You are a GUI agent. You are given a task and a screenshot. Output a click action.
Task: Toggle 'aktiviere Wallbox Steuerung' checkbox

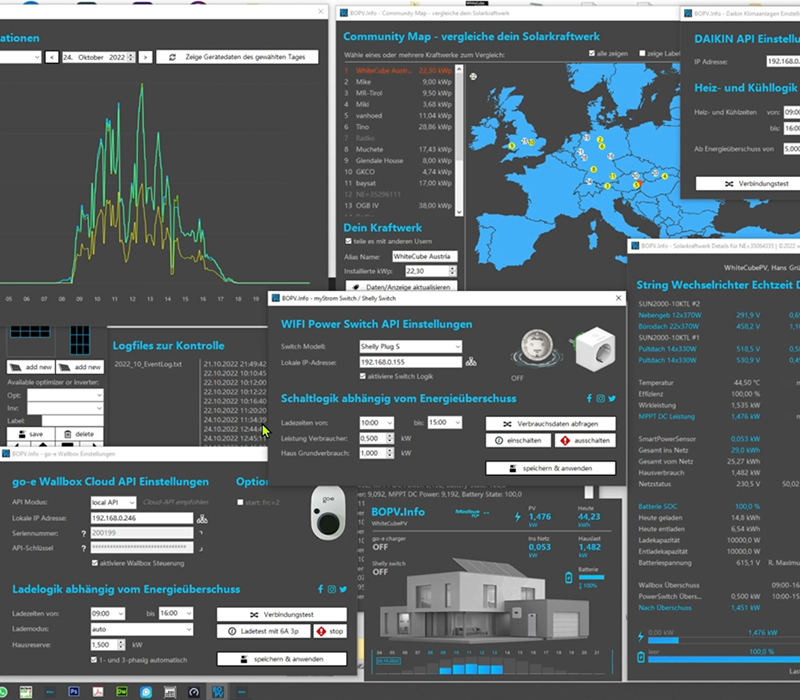[94, 563]
